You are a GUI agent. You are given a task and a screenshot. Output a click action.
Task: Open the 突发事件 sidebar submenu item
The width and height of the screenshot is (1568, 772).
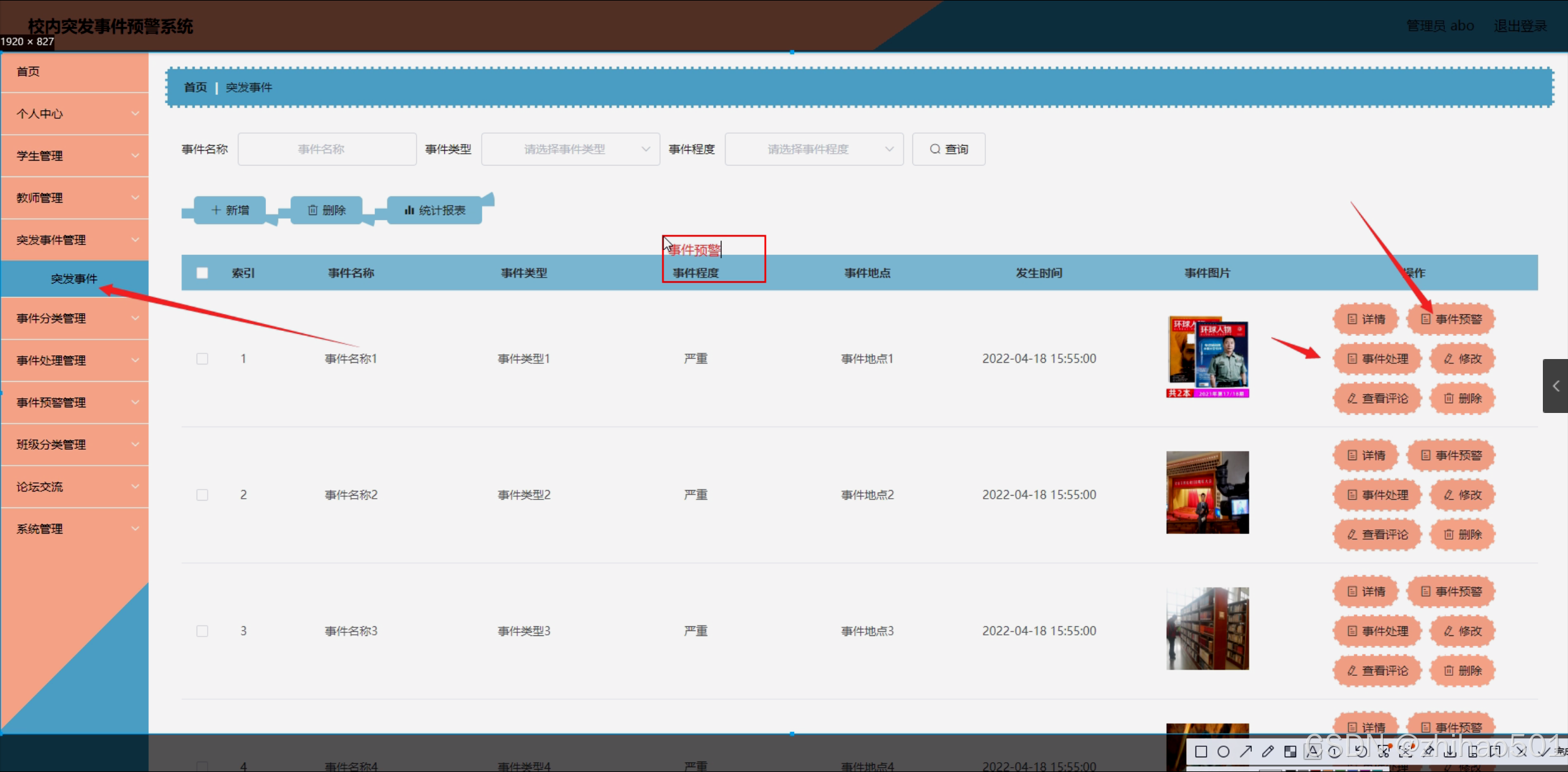(x=75, y=279)
